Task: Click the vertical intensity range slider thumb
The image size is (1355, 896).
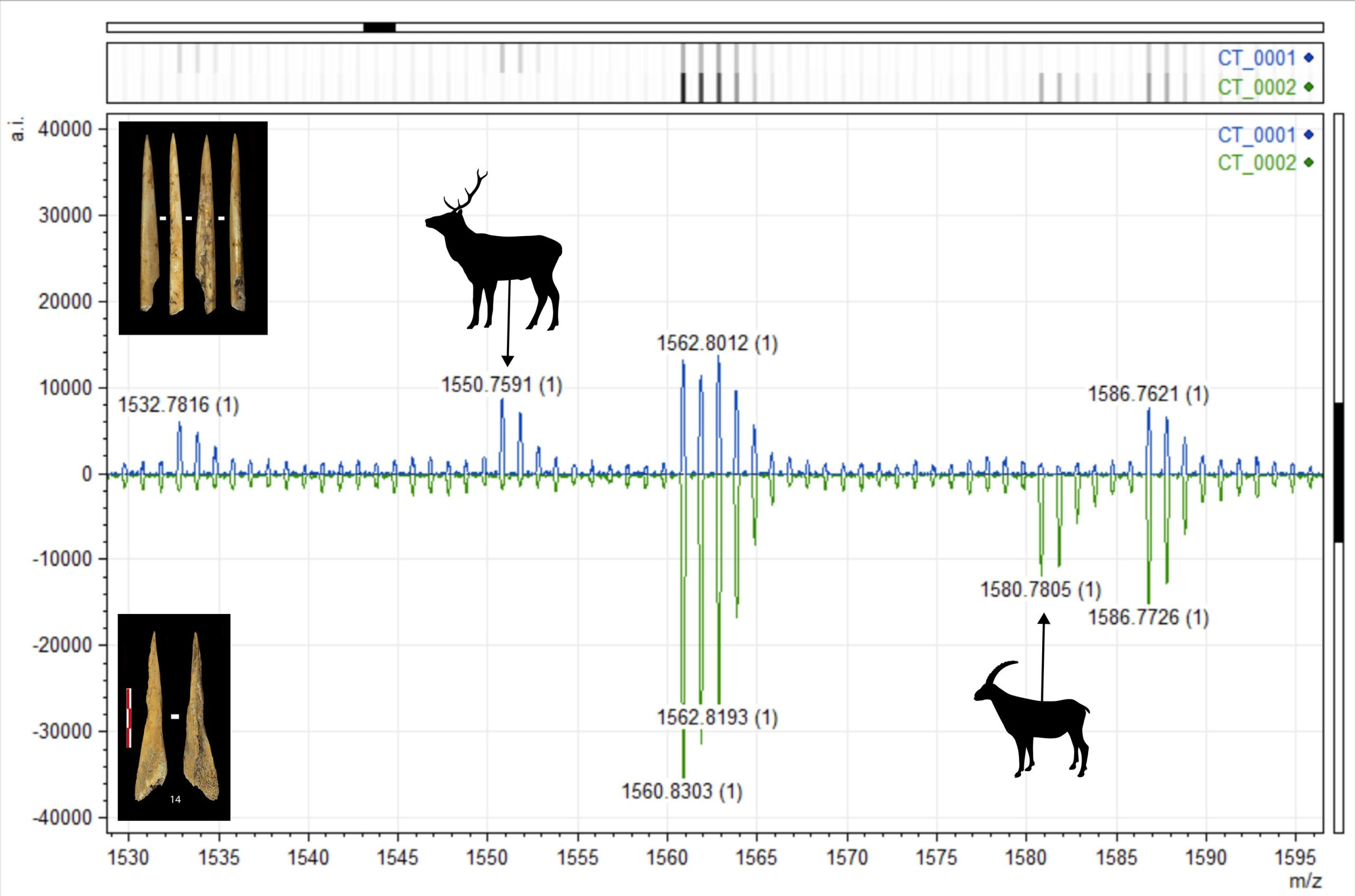Action: pyautogui.click(x=1339, y=473)
